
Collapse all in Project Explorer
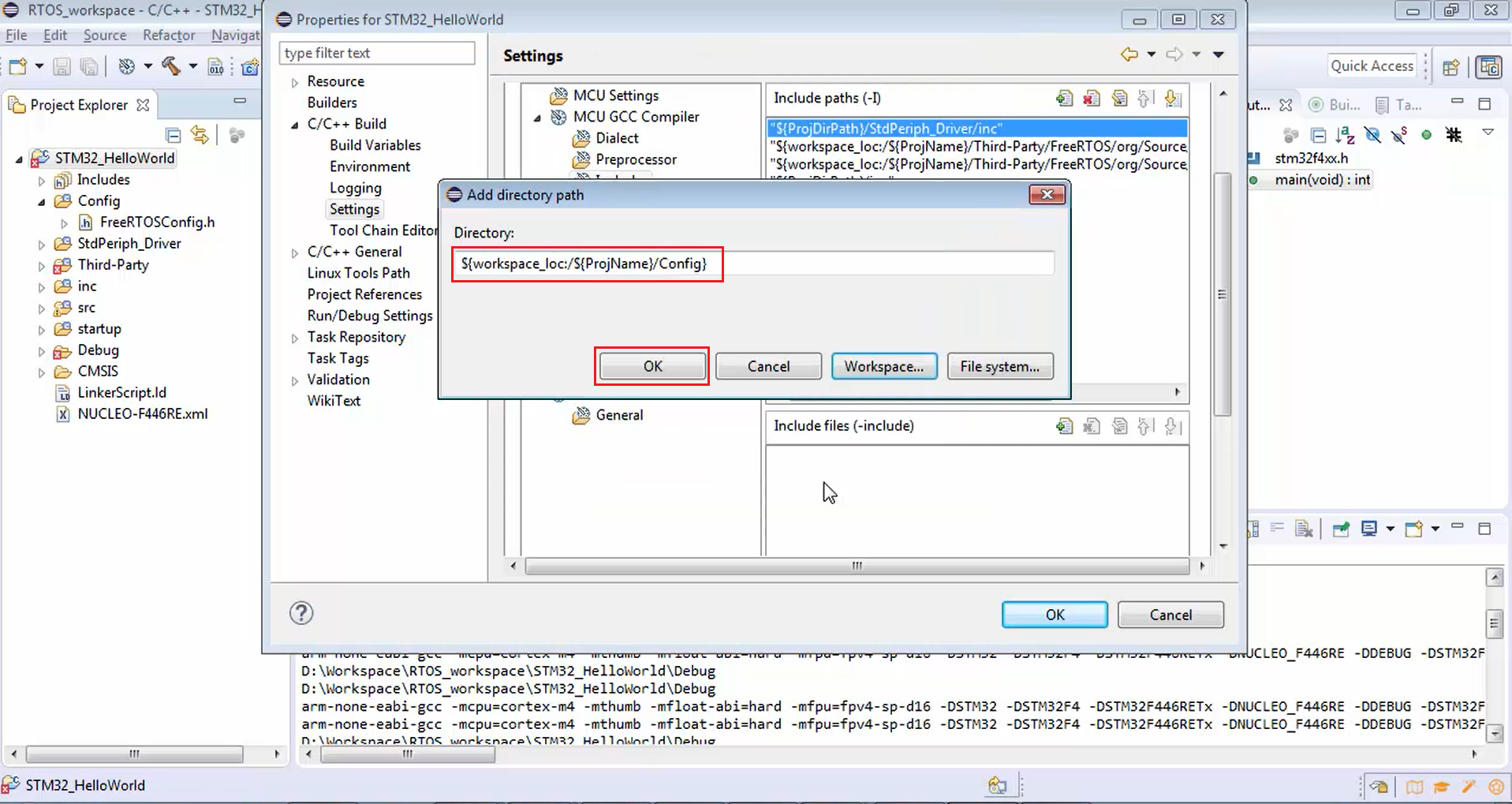(174, 135)
